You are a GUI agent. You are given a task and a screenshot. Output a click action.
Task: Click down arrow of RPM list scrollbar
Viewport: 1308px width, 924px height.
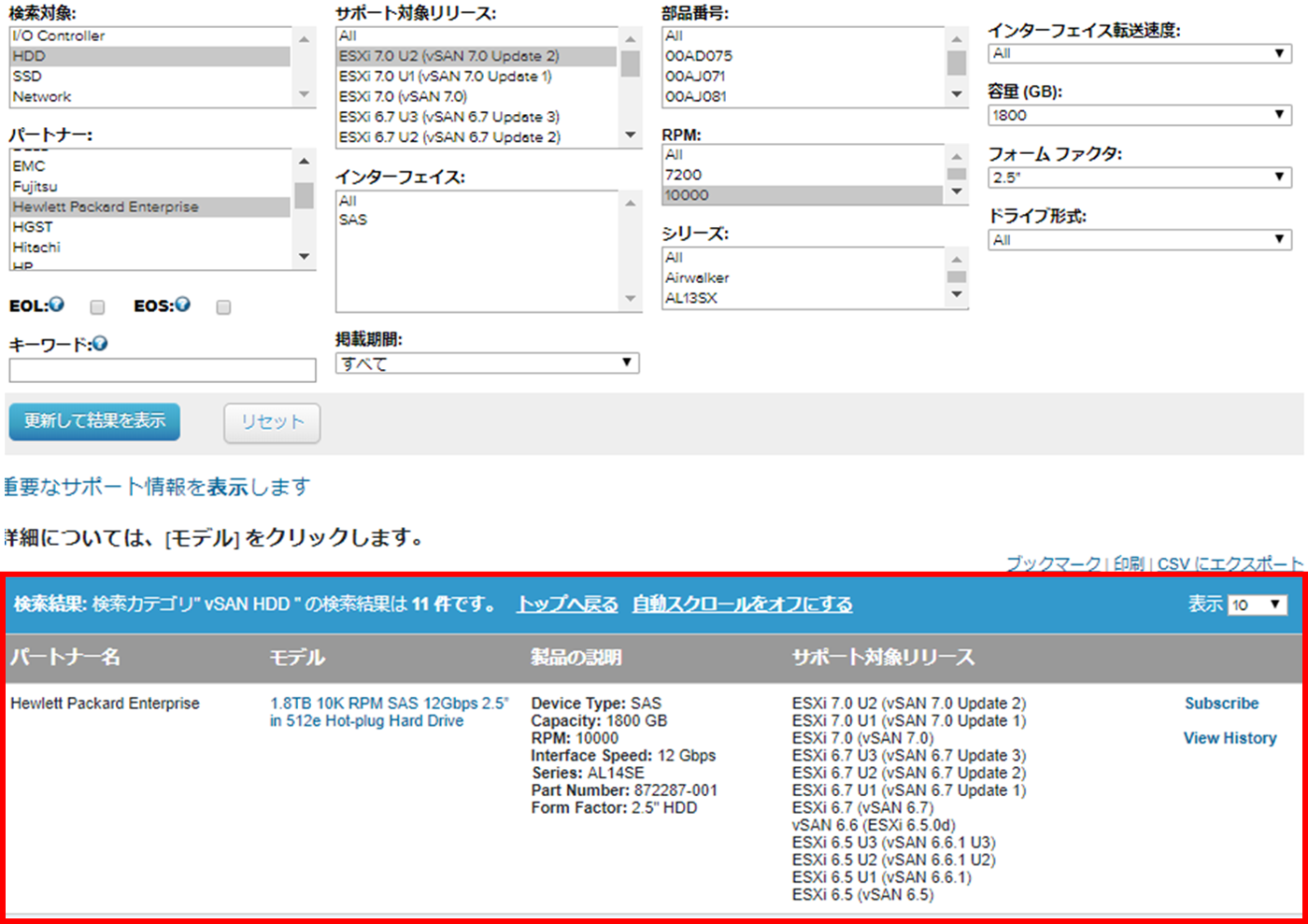tap(957, 192)
